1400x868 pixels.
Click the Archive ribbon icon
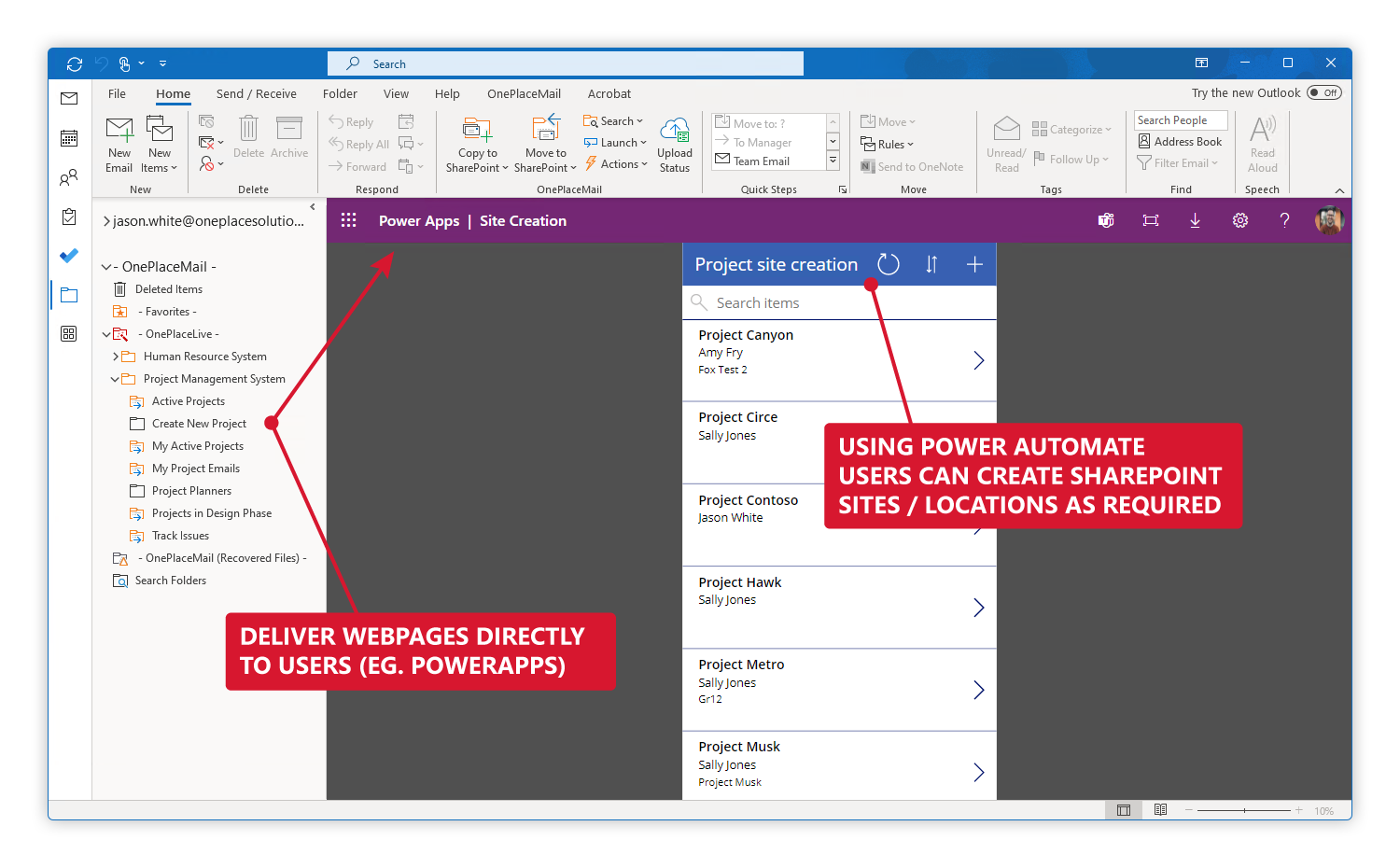coord(289,129)
